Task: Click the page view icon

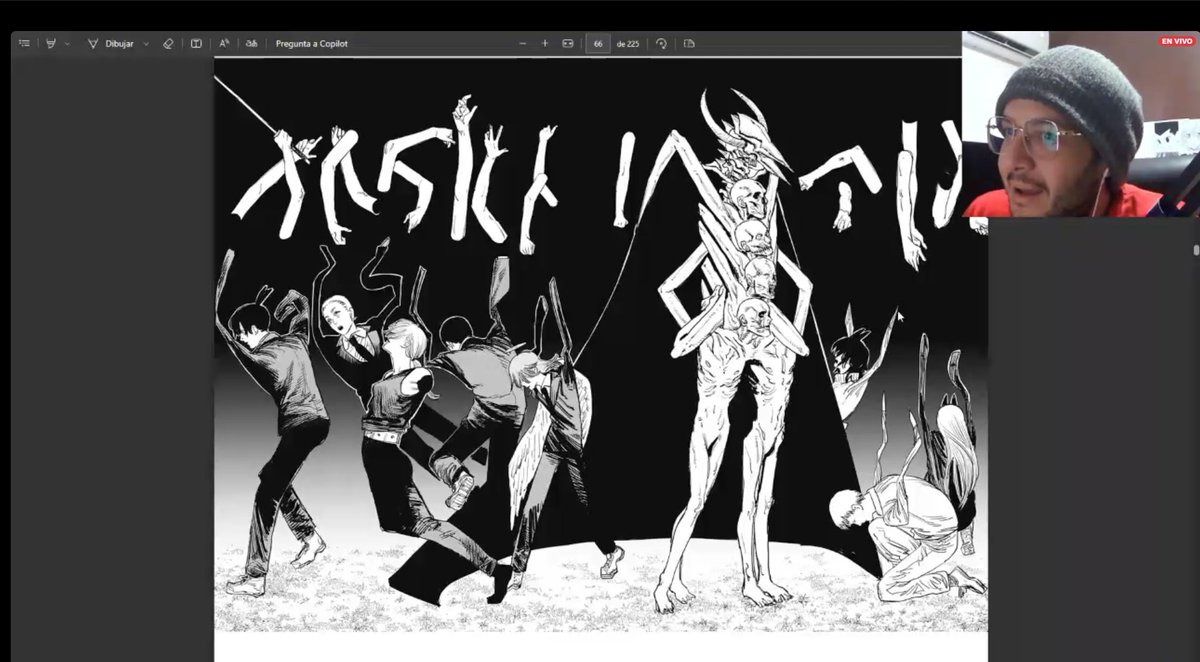Action: pyautogui.click(x=689, y=43)
